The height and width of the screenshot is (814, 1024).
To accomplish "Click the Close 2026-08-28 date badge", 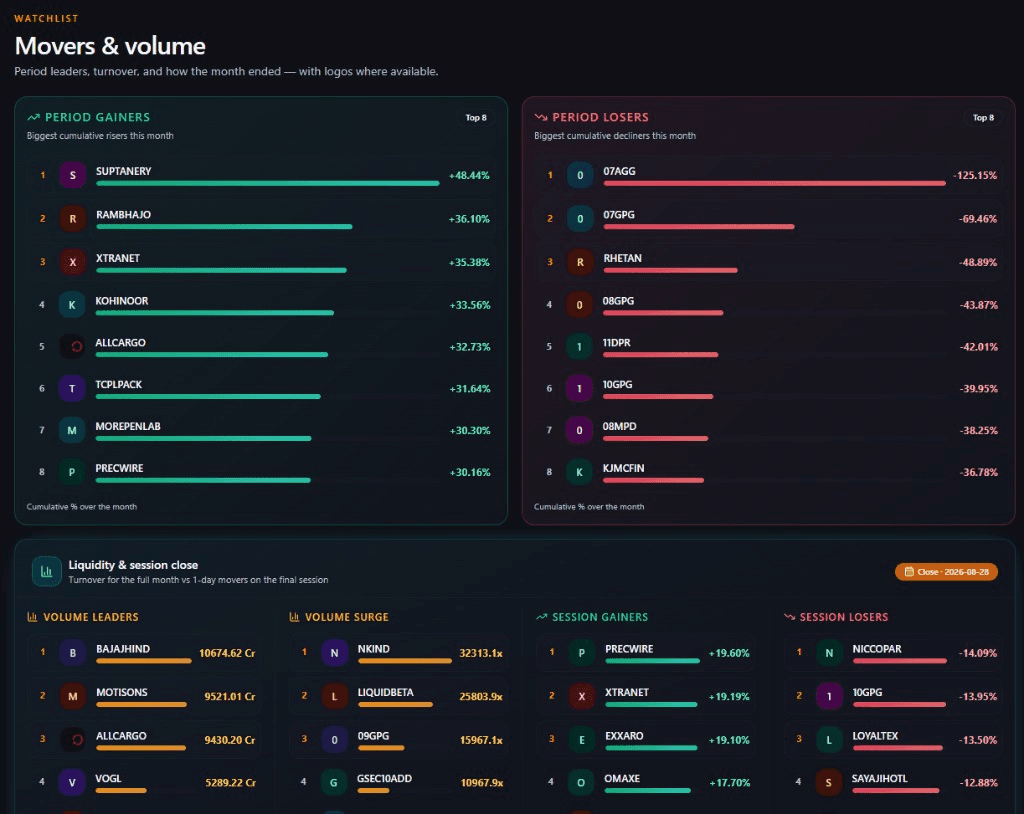I will pyautogui.click(x=946, y=572).
